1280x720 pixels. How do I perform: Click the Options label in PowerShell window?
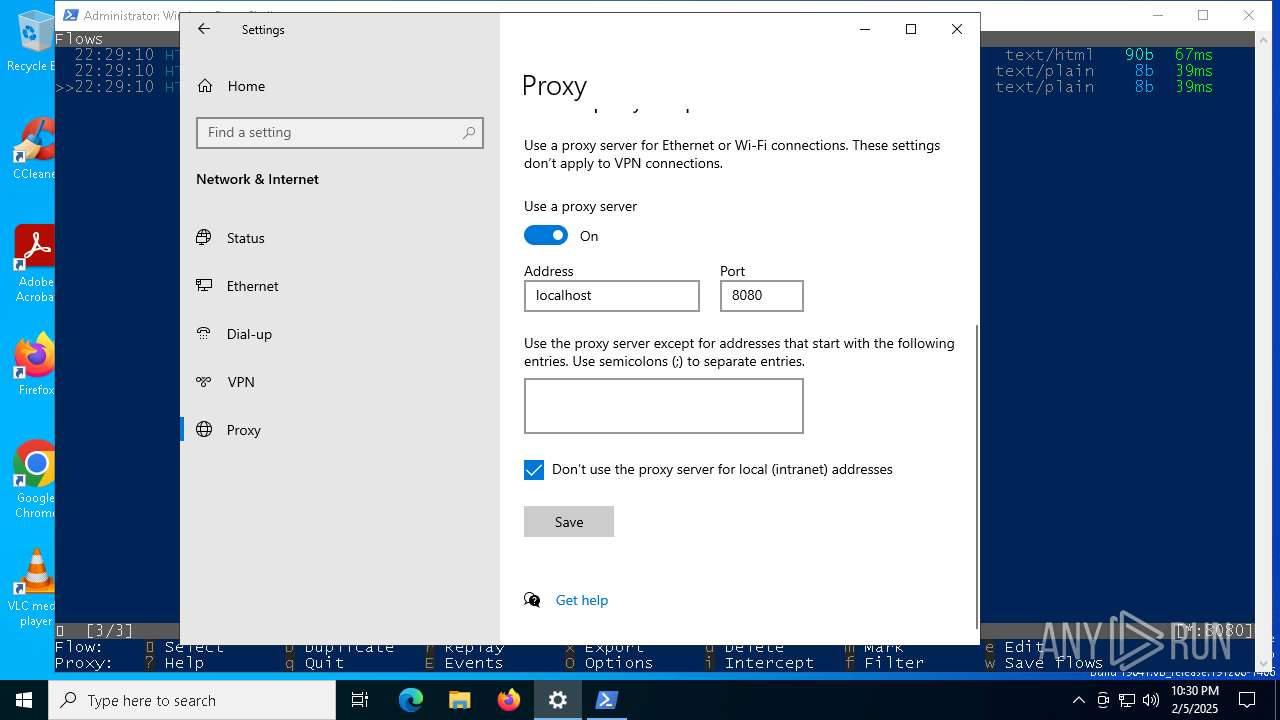point(618,663)
